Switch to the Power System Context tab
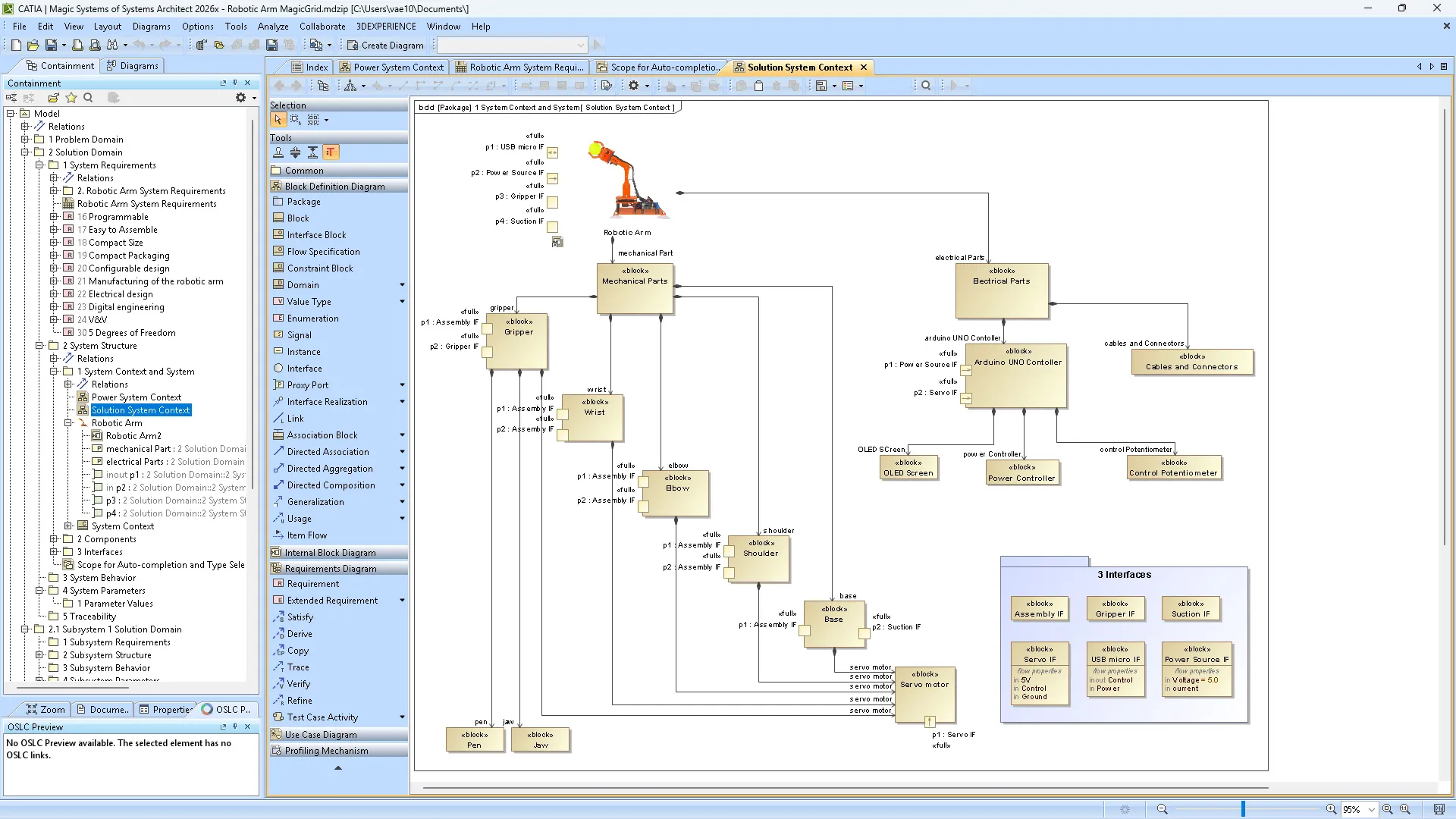The height and width of the screenshot is (819, 1456). (391, 67)
